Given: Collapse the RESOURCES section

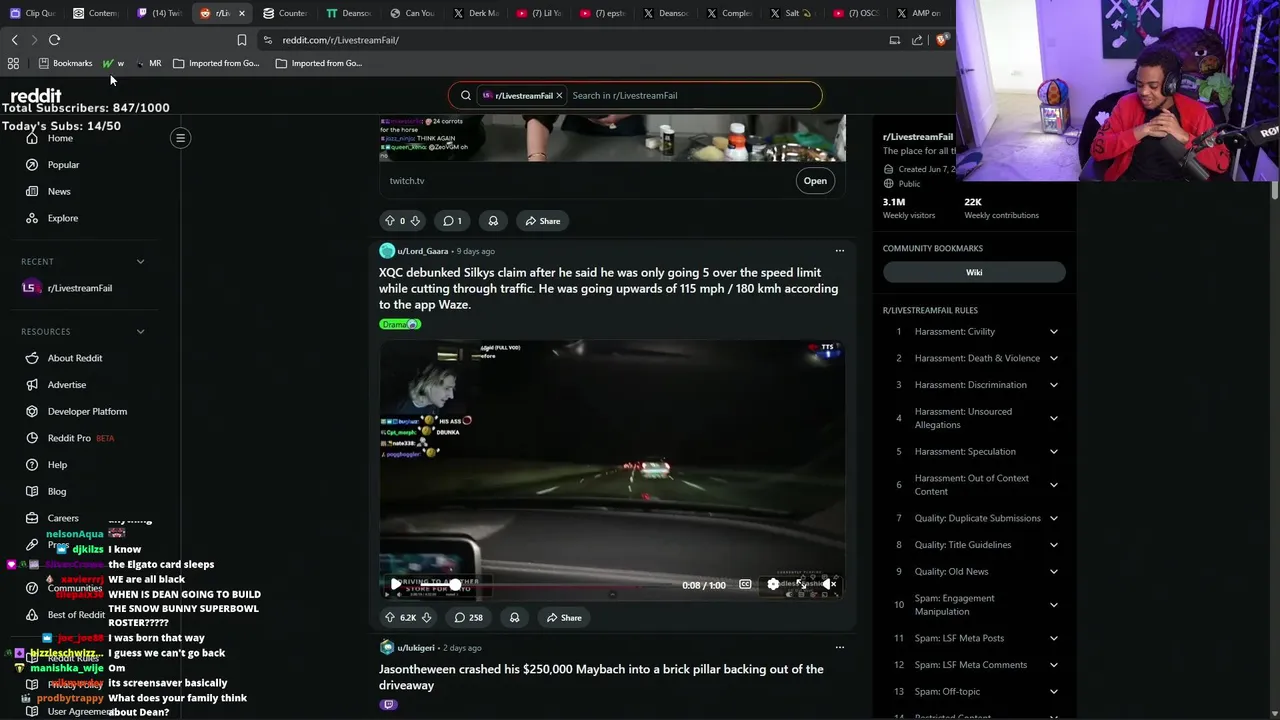Looking at the screenshot, I should pos(140,332).
